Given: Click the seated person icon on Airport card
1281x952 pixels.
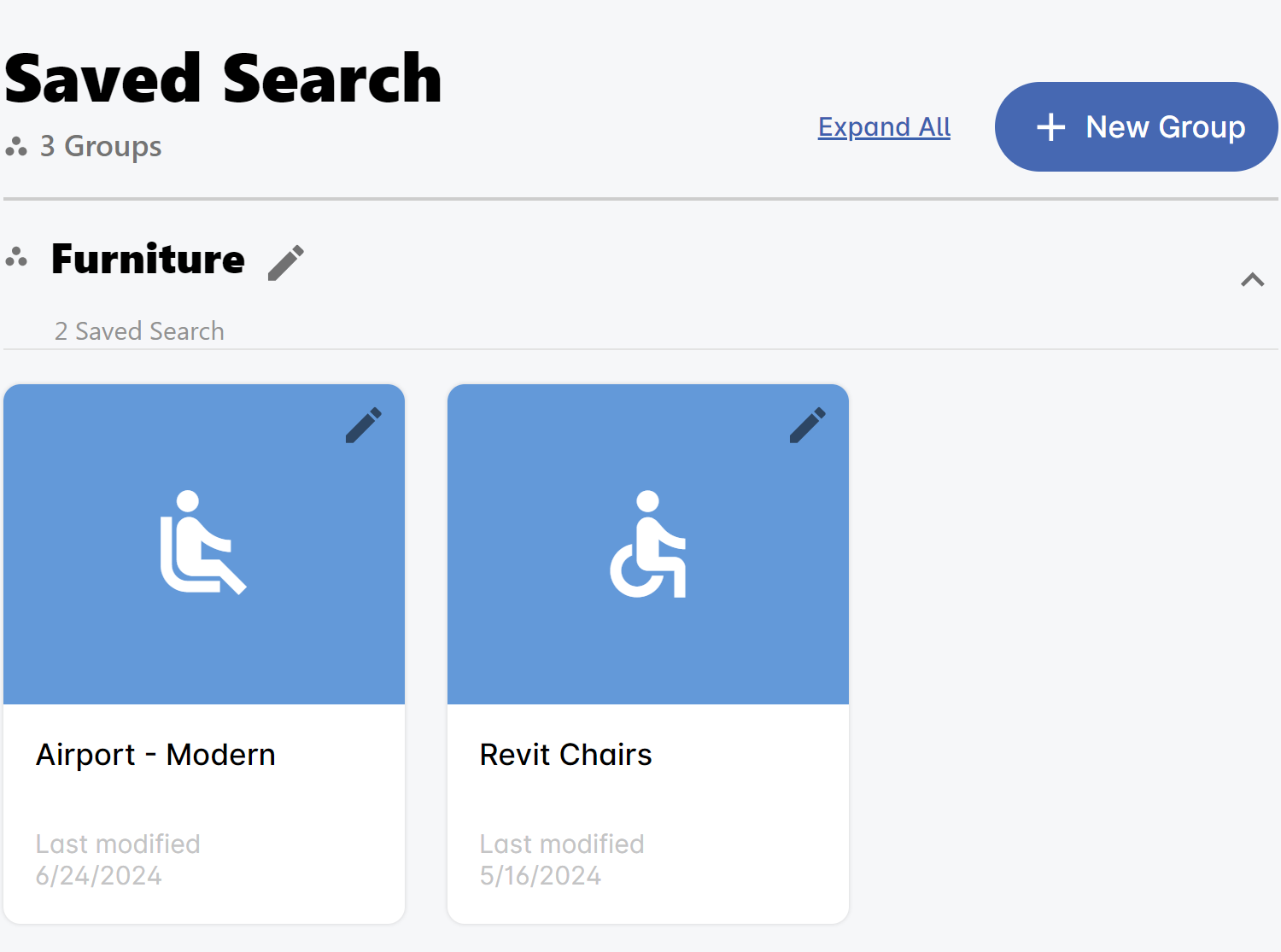Looking at the screenshot, I should 203,543.
